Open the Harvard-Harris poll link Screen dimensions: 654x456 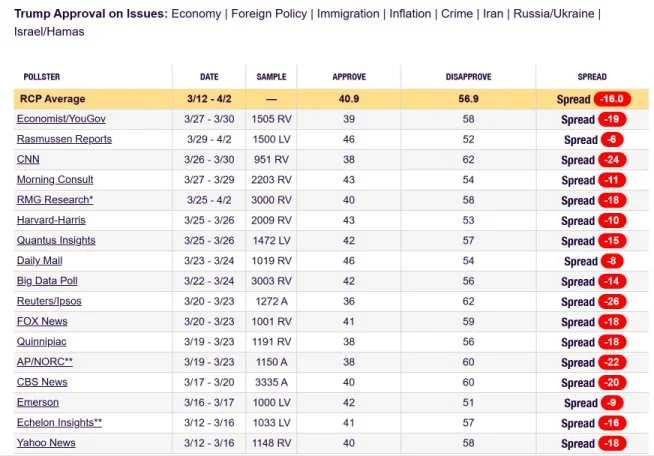tap(51, 220)
